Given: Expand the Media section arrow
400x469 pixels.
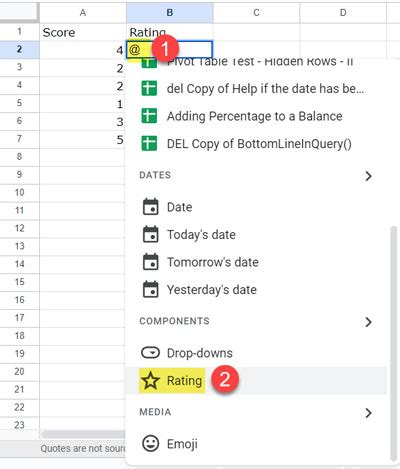Looking at the screenshot, I should point(368,413).
